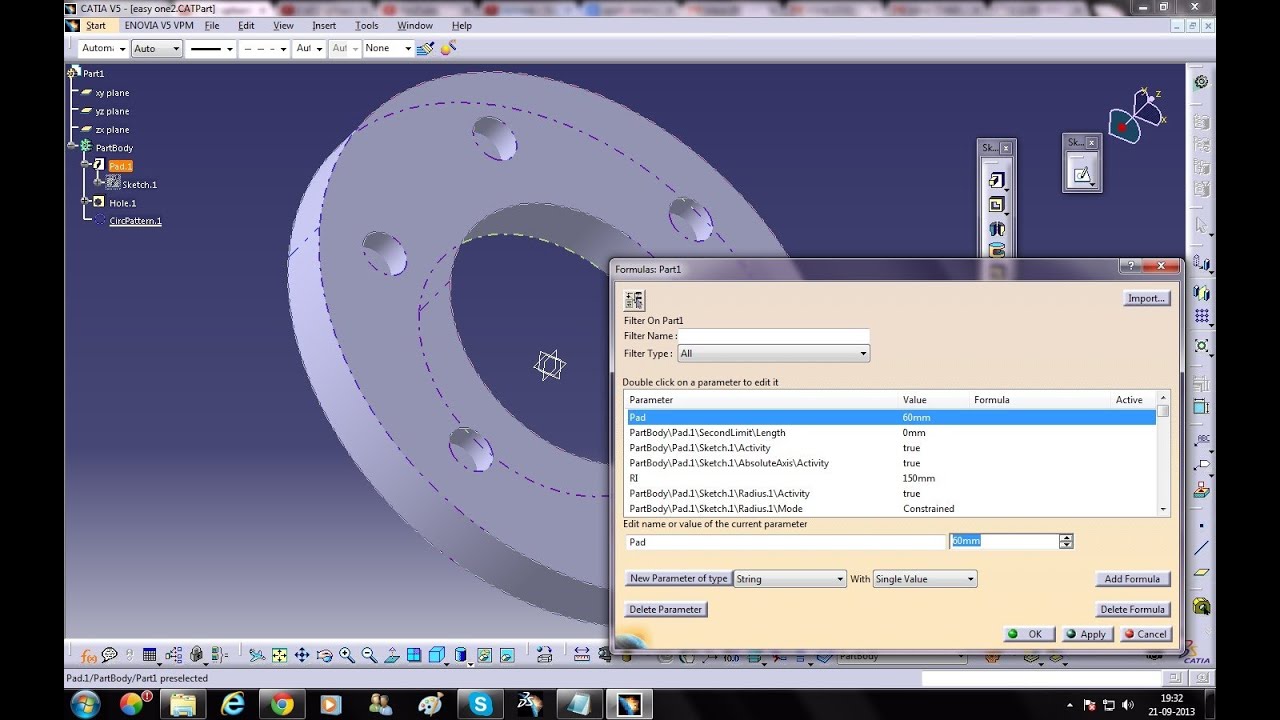Image resolution: width=1280 pixels, height=720 pixels.
Task: Click the Select arrow tool in right toolbar
Action: [x=1200, y=226]
